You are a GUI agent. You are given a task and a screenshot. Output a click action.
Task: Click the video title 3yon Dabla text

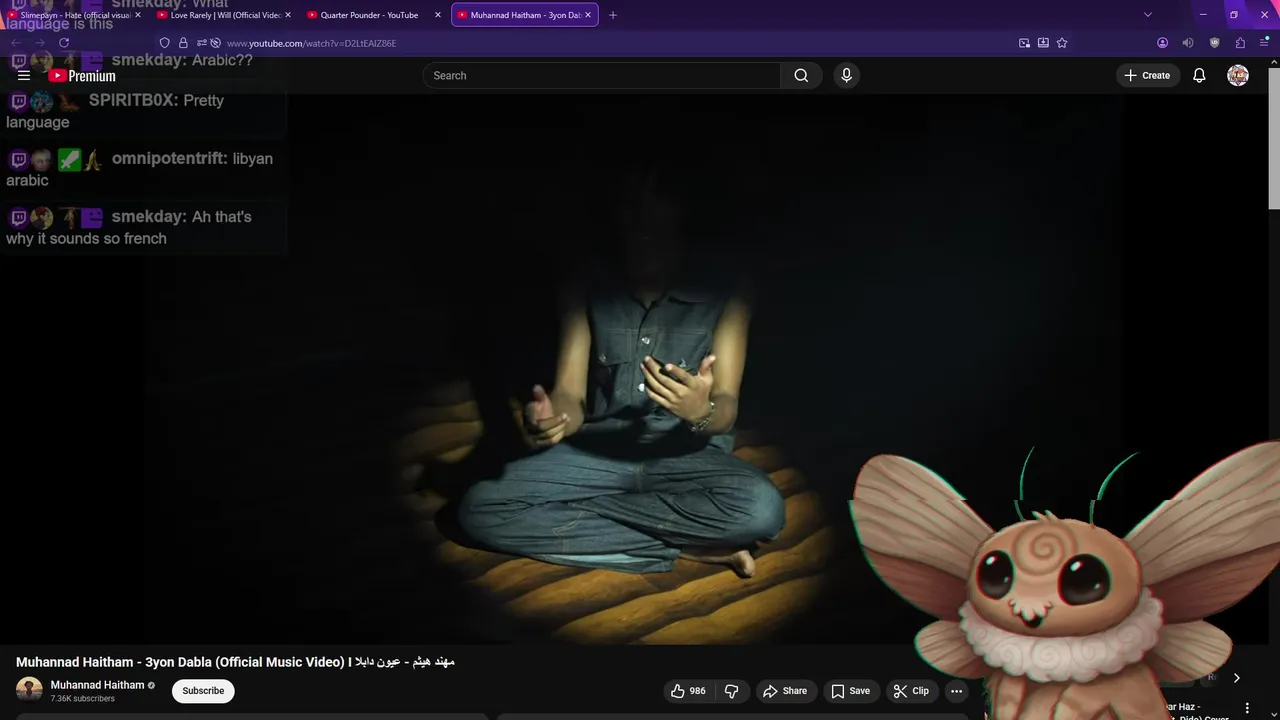click(x=235, y=662)
